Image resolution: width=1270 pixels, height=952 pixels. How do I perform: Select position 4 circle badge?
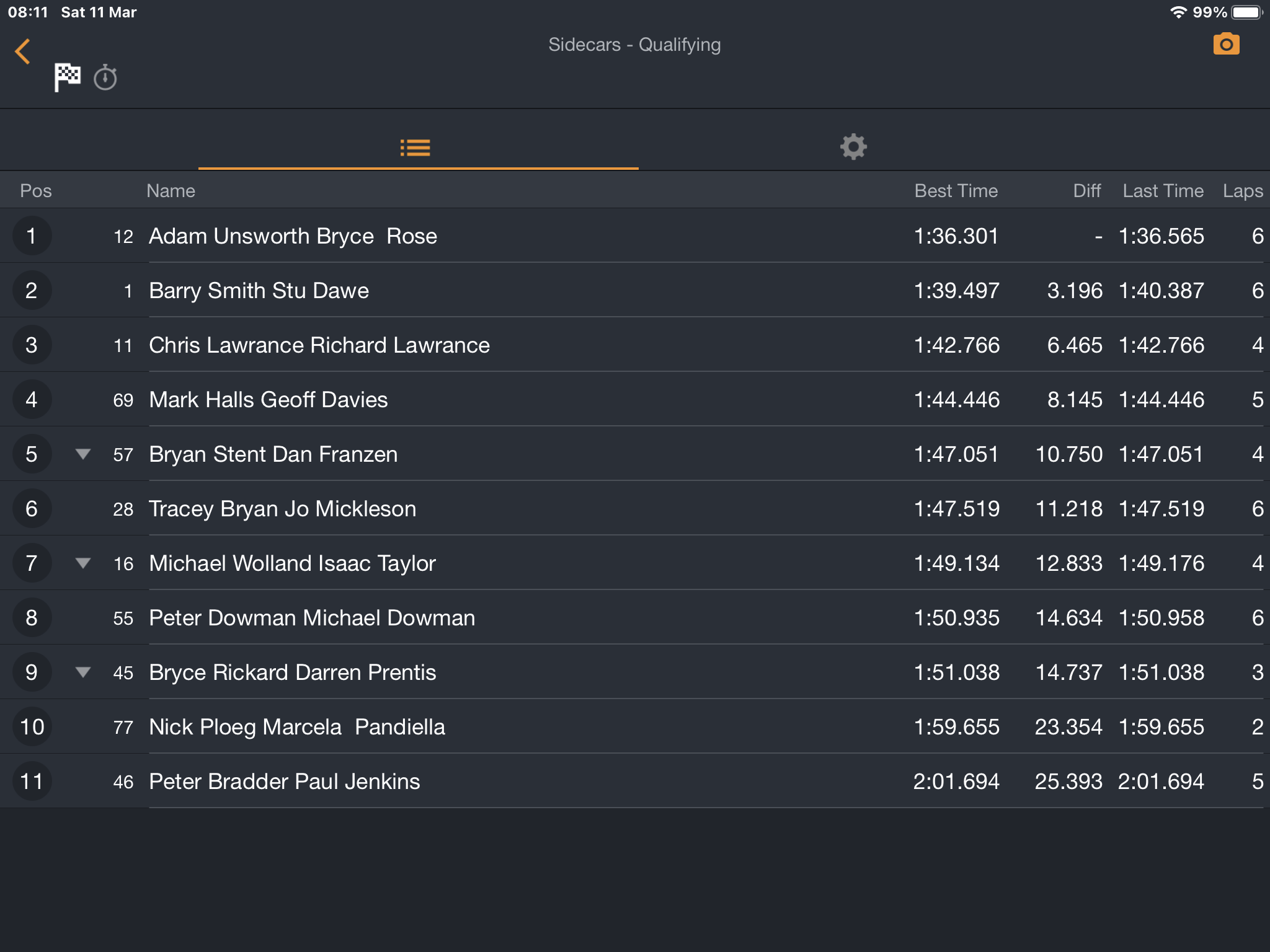(x=32, y=400)
